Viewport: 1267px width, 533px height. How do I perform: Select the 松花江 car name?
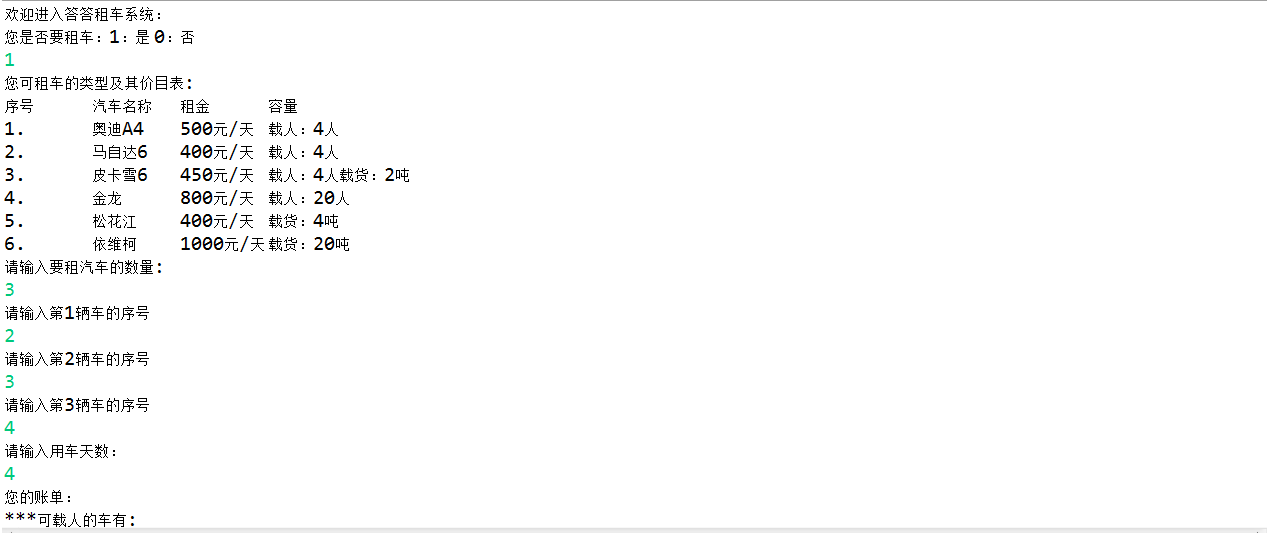114,221
